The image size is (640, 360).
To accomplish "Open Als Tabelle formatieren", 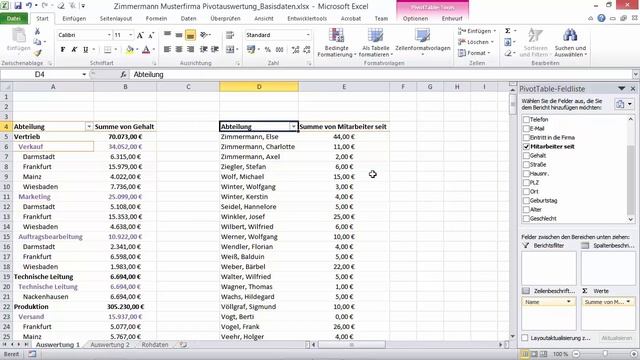I will point(376,42).
